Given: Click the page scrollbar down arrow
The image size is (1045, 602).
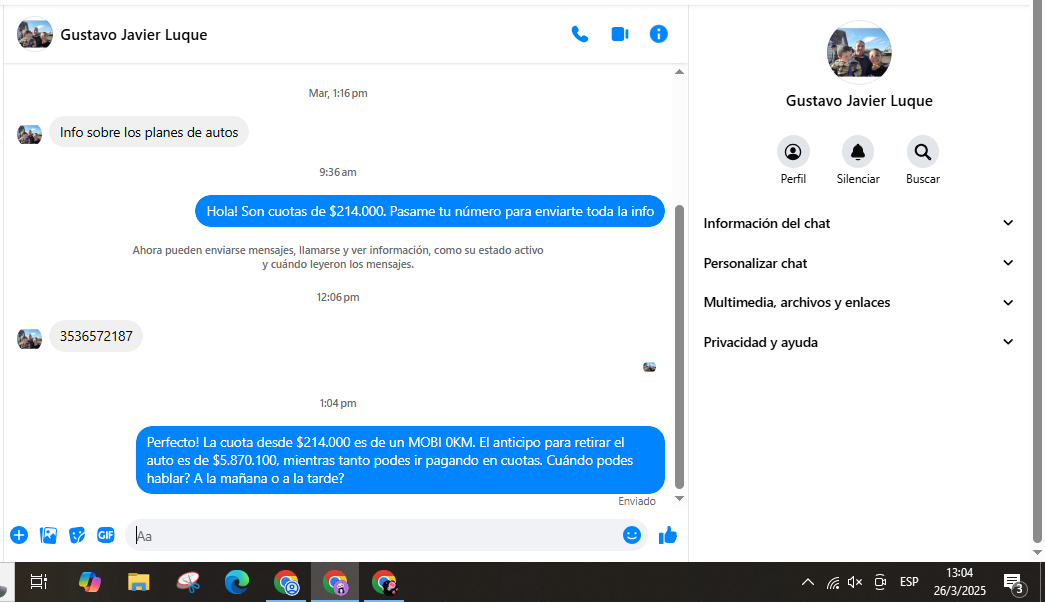Looking at the screenshot, I should pos(1037,553).
